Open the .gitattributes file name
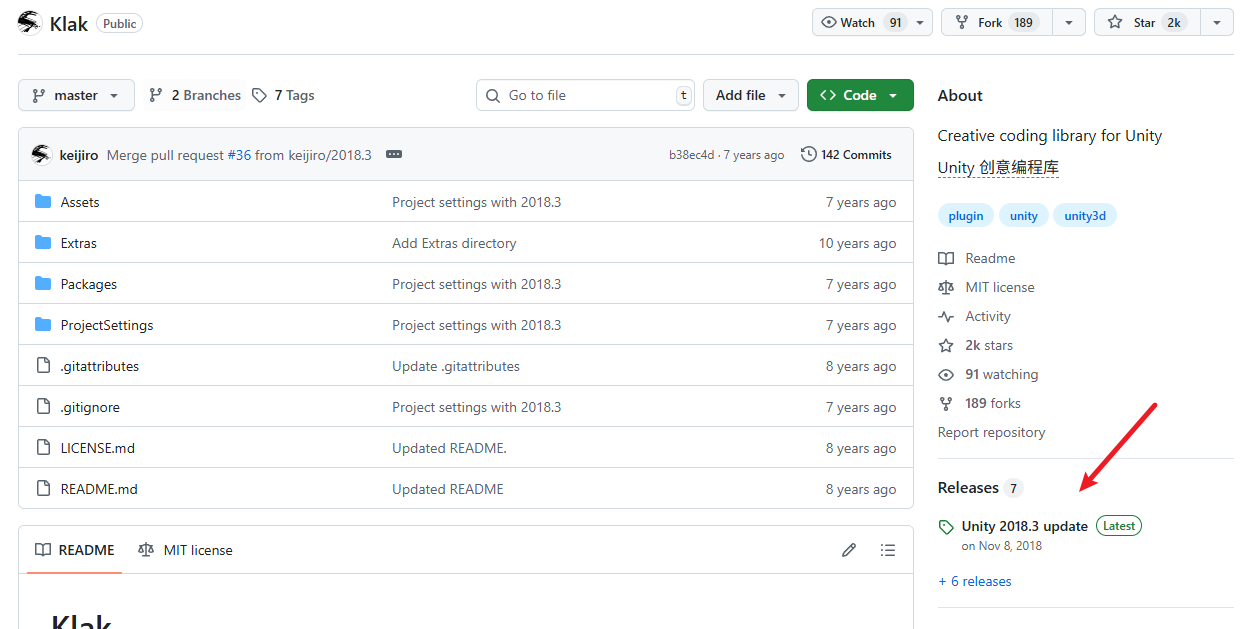 (100, 366)
